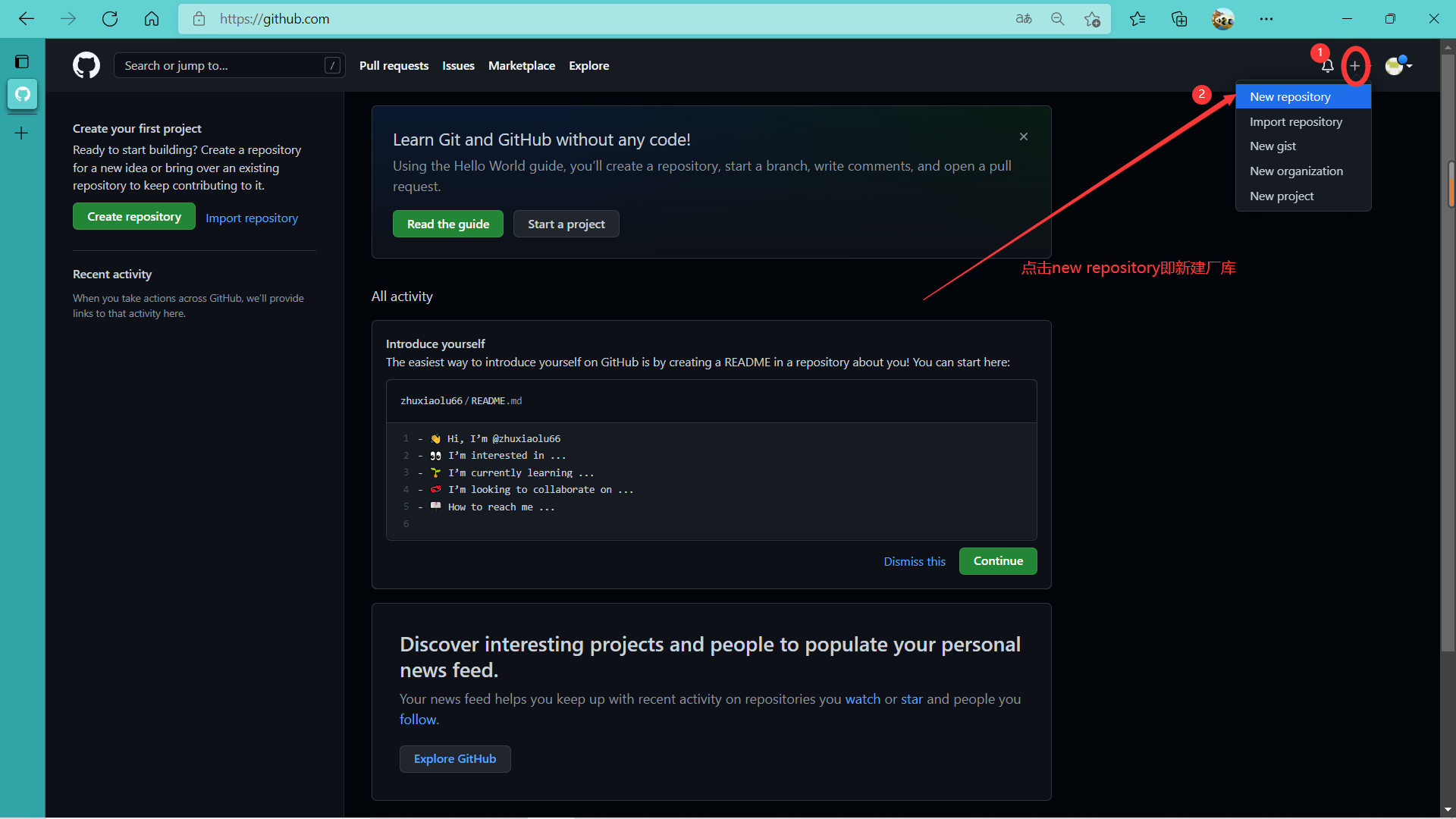Follow the star link
Image resolution: width=1456 pixels, height=819 pixels.
[912, 699]
